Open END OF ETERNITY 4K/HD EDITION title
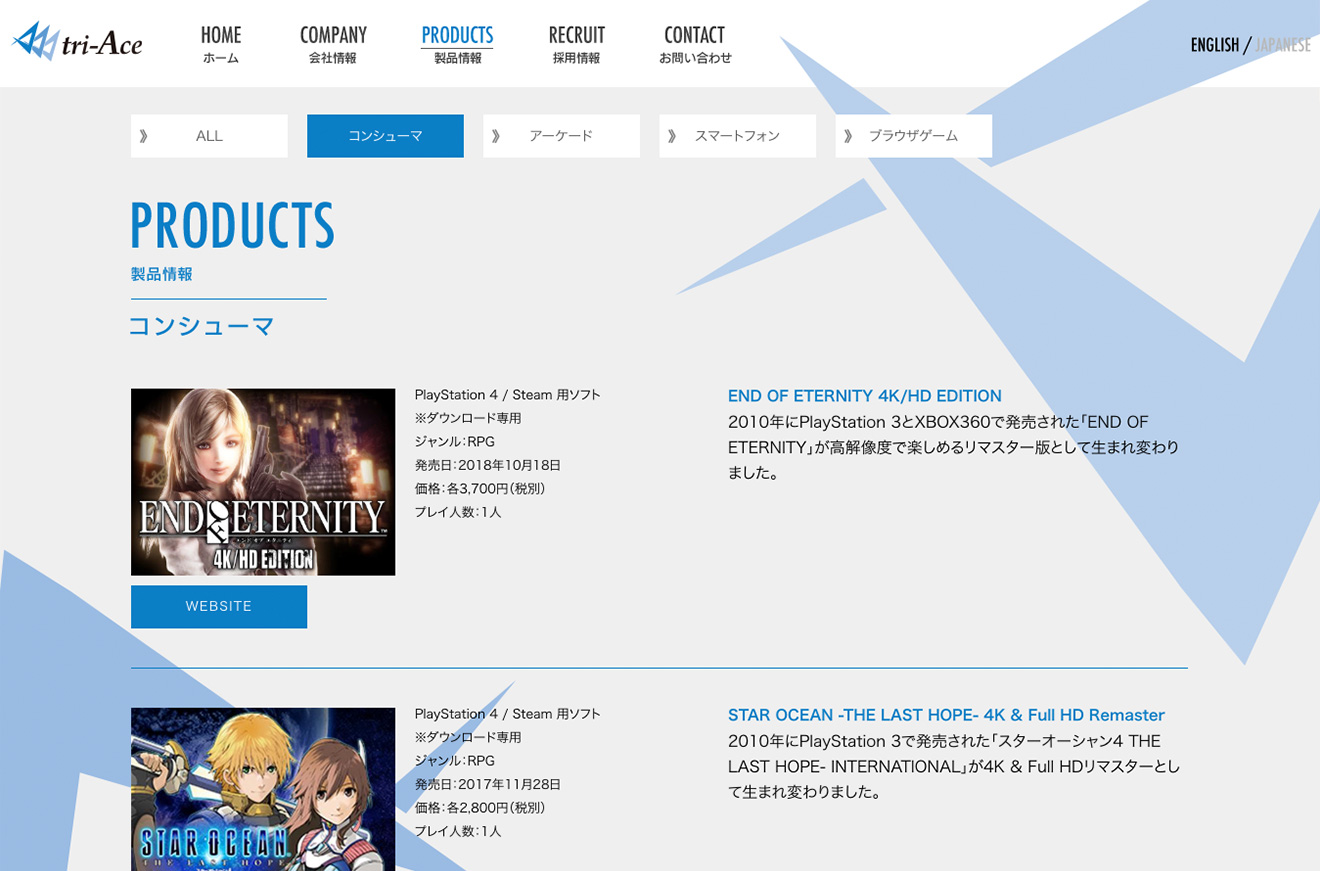Image resolution: width=1320 pixels, height=871 pixels. point(865,396)
